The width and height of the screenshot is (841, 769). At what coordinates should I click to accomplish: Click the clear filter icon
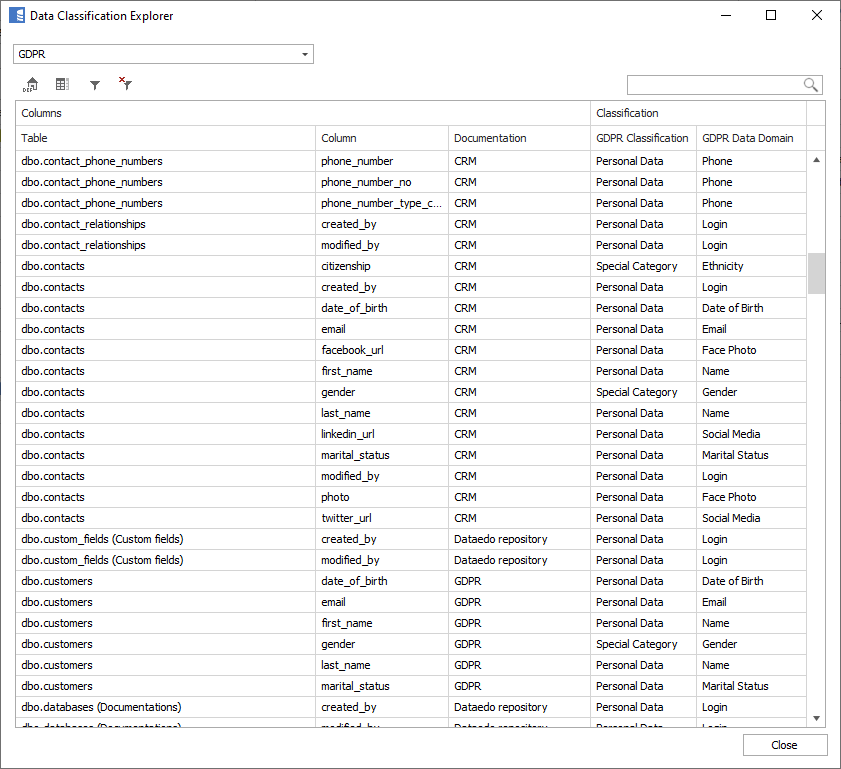coord(125,85)
